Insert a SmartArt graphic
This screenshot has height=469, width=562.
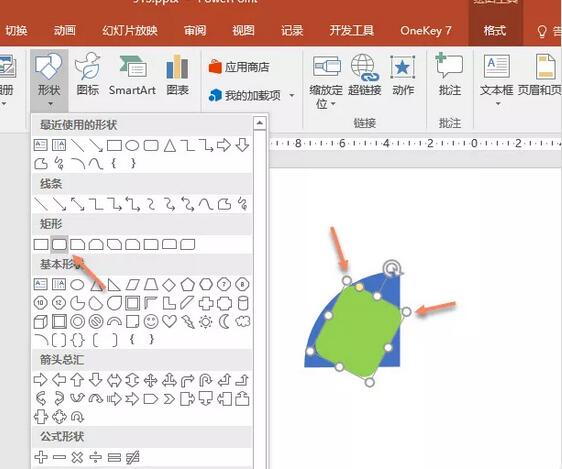[x=132, y=75]
